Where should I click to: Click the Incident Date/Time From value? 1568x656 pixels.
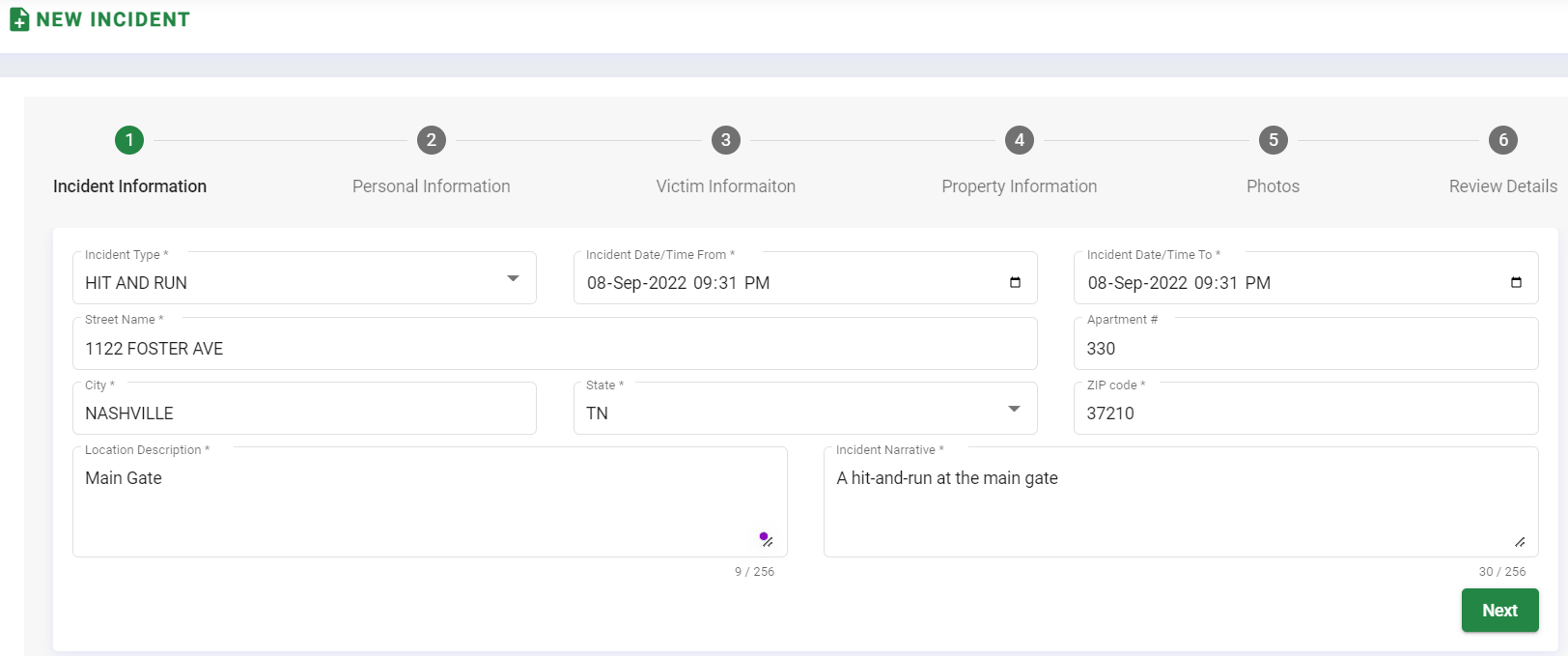[679, 283]
